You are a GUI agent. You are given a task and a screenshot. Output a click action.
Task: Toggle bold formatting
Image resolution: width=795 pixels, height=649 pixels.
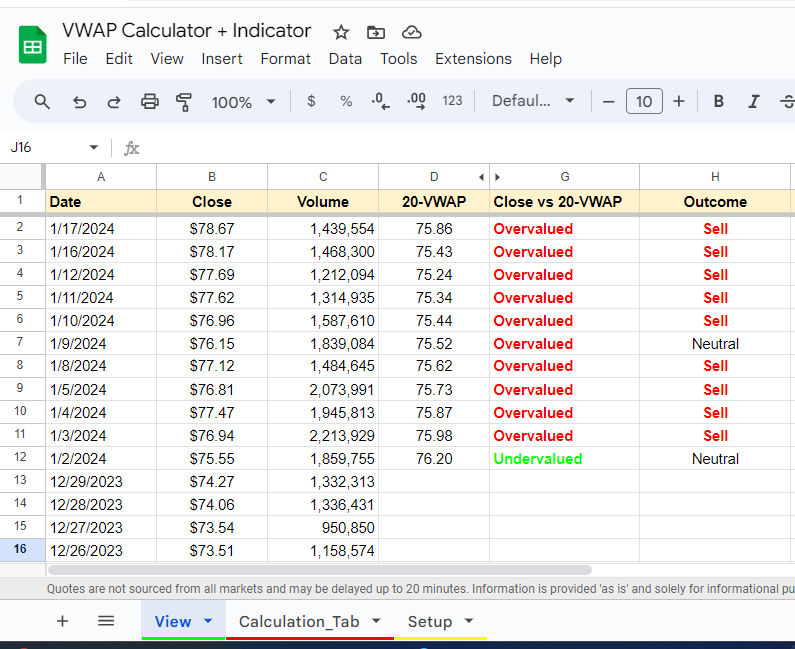[718, 101]
